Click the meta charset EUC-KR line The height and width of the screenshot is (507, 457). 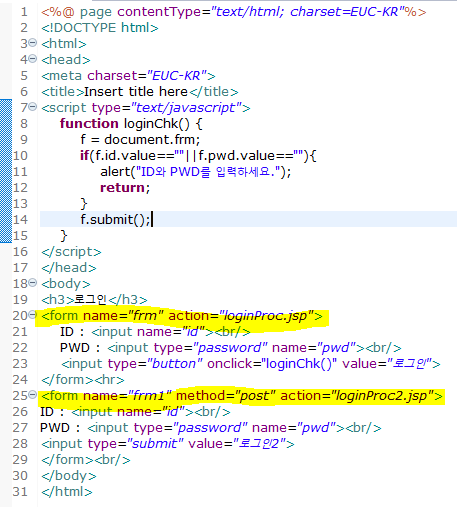[x=128, y=76]
